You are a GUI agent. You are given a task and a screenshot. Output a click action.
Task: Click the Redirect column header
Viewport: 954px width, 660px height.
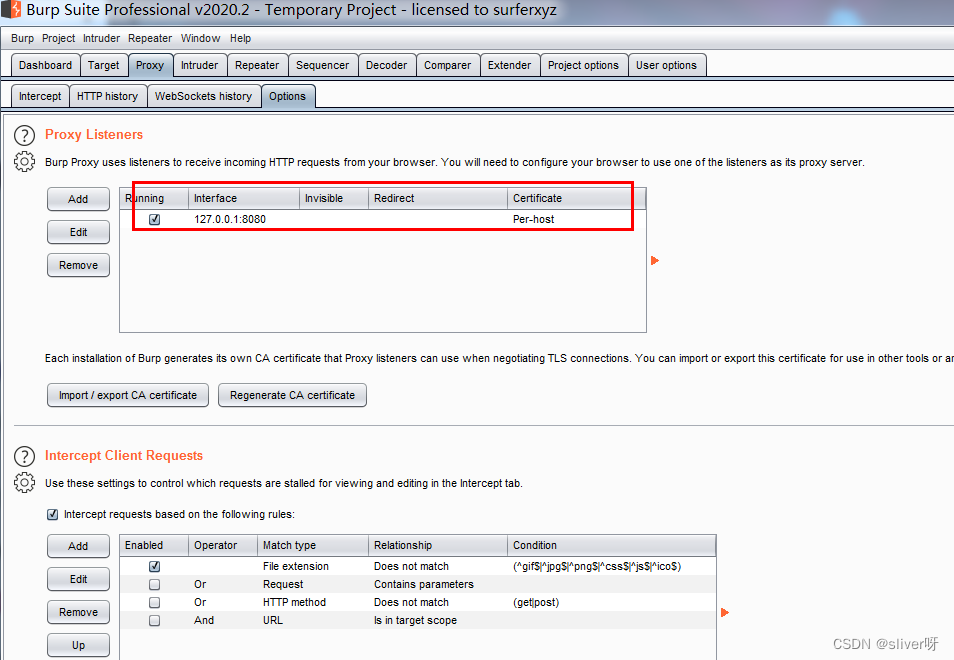pyautogui.click(x=438, y=198)
